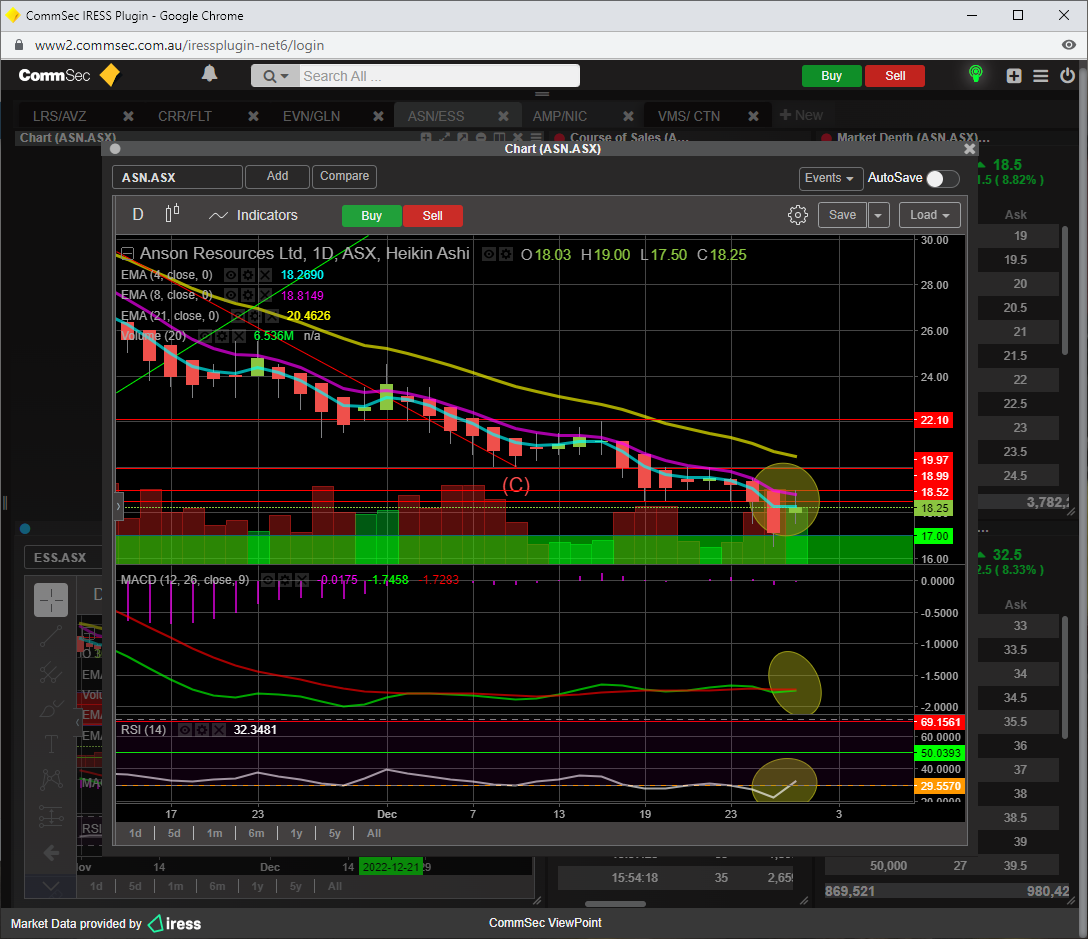Click the add widget plus icon
The width and height of the screenshot is (1088, 939).
click(x=1014, y=76)
